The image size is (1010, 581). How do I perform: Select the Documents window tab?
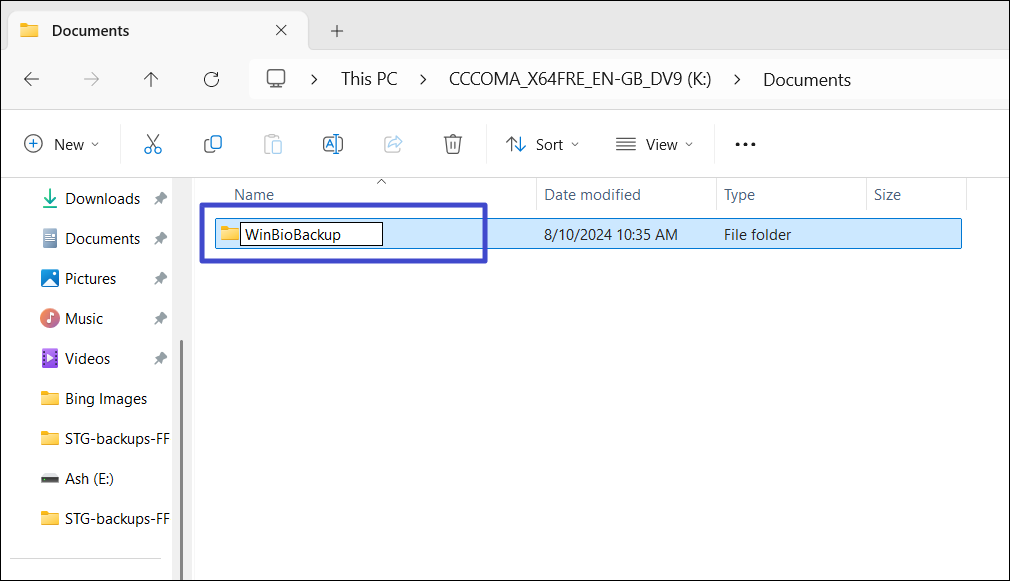point(150,31)
